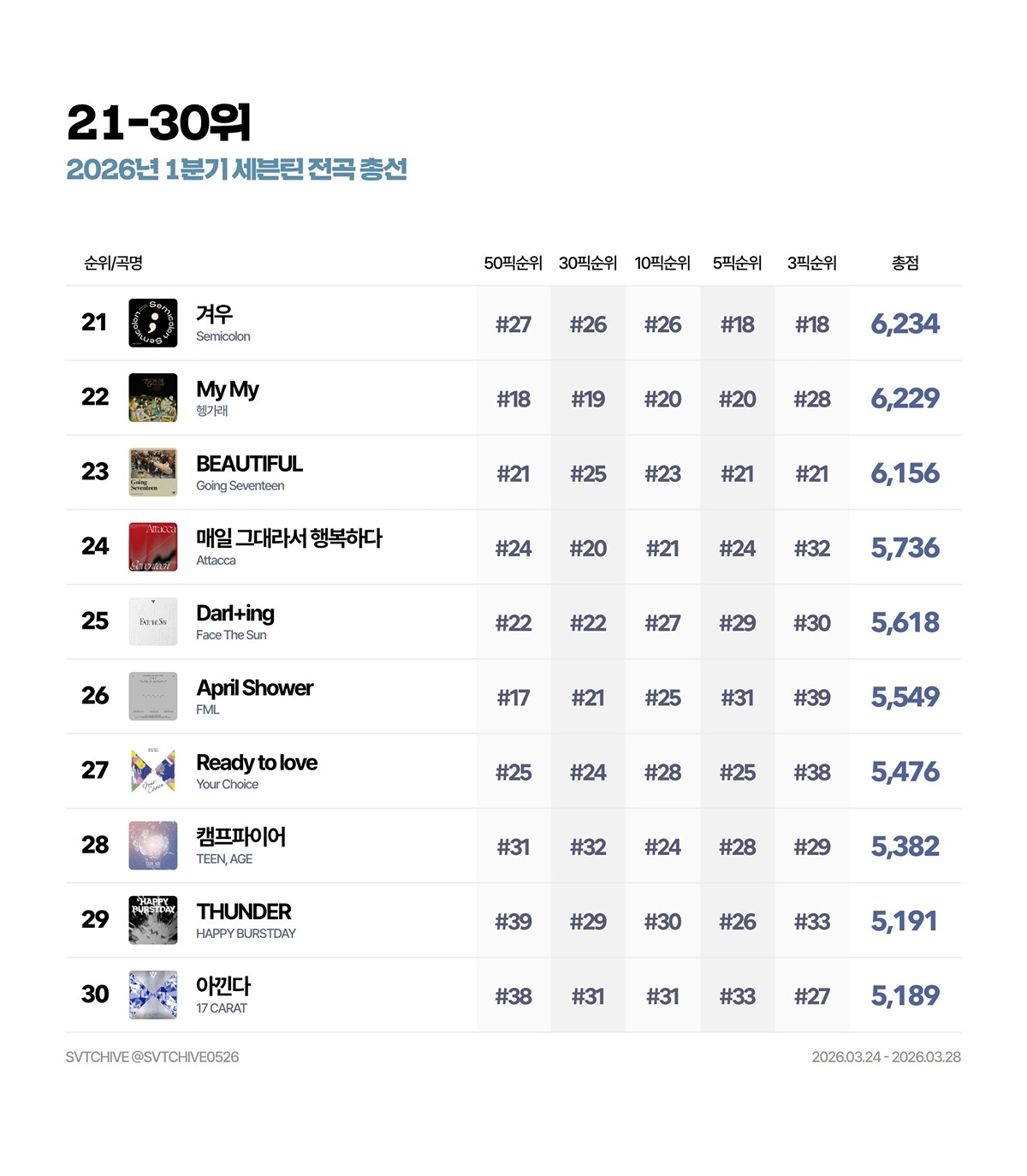Screen dimensions: 1027x1176
Task: Select the 순위/곡명 column header
Action: point(113,264)
